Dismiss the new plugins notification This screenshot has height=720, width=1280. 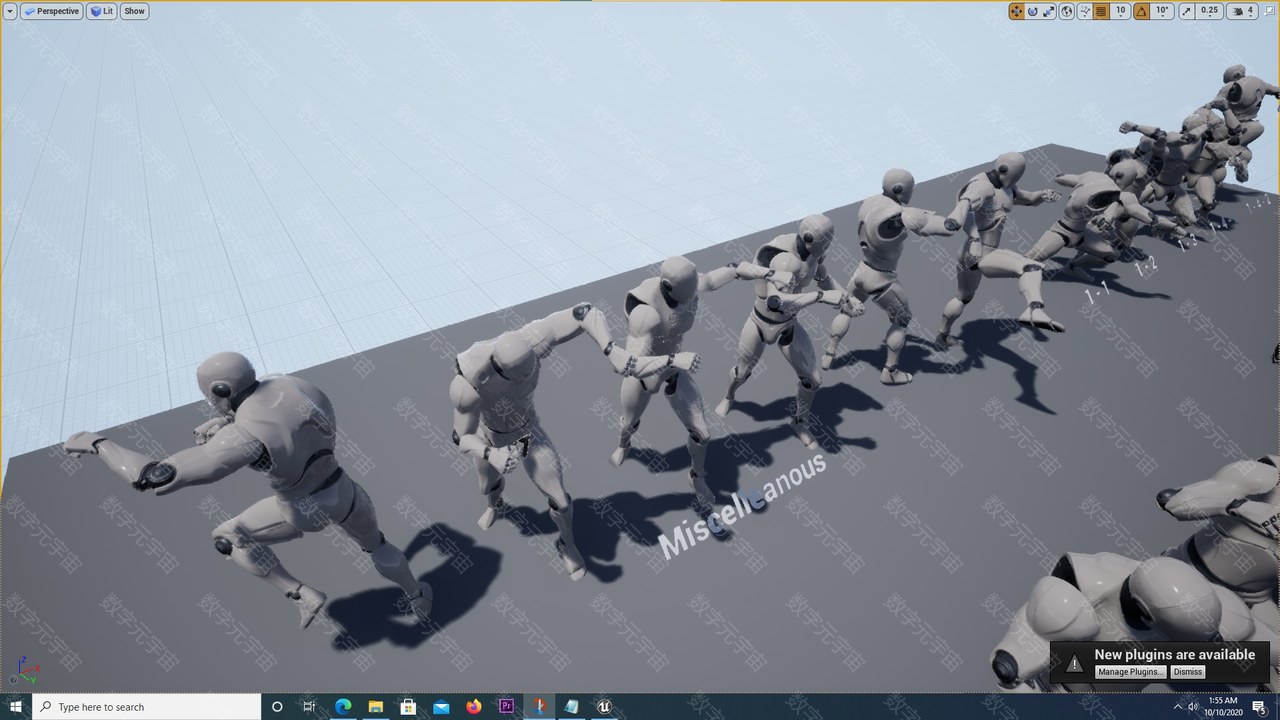pos(1188,672)
